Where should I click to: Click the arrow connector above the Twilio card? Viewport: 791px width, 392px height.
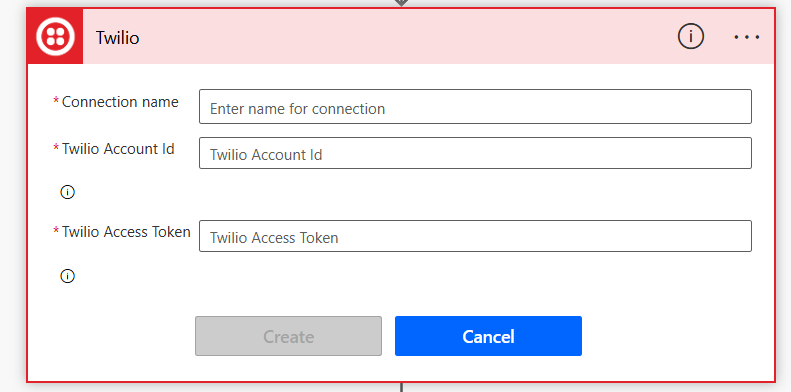coord(401,3)
